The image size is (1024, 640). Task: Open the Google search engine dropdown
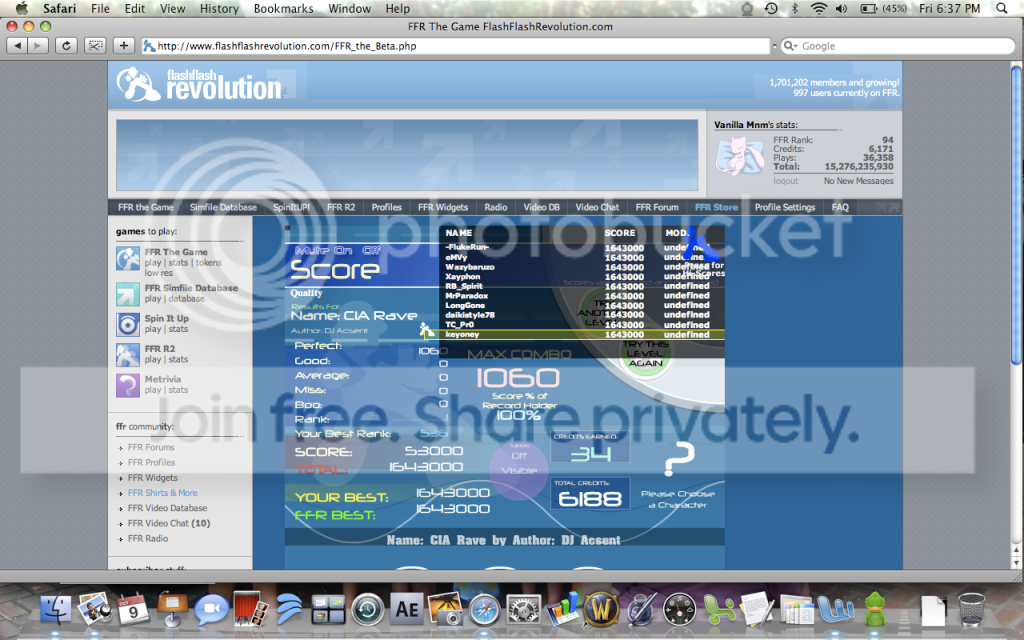(x=790, y=46)
